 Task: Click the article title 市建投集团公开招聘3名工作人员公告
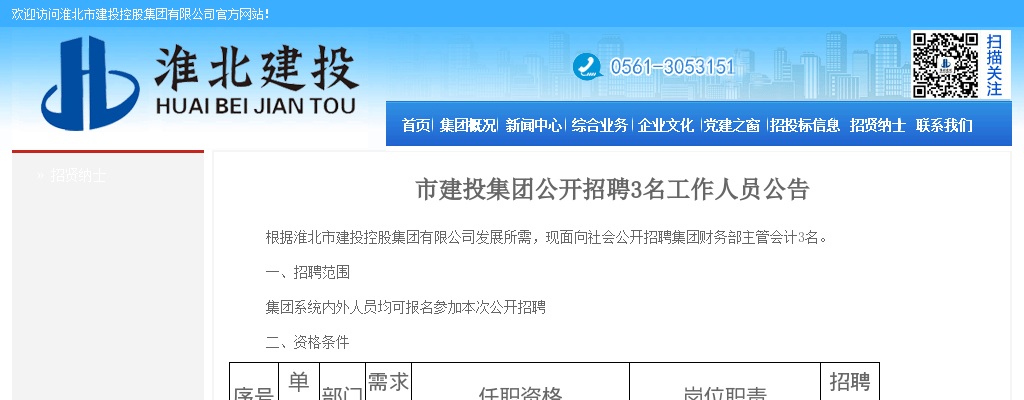(613, 189)
